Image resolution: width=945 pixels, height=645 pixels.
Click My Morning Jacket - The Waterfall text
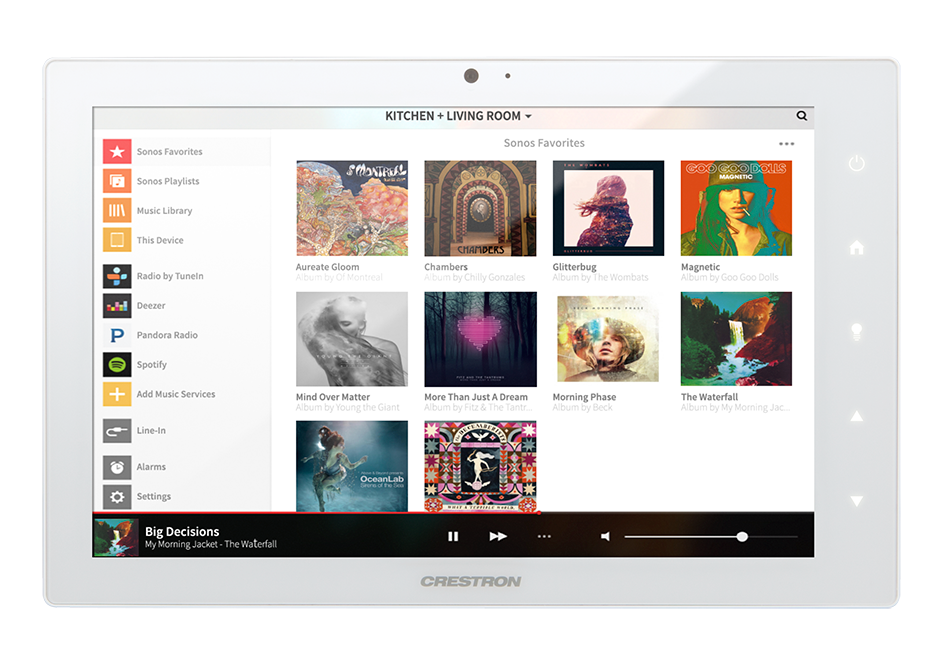tap(211, 544)
